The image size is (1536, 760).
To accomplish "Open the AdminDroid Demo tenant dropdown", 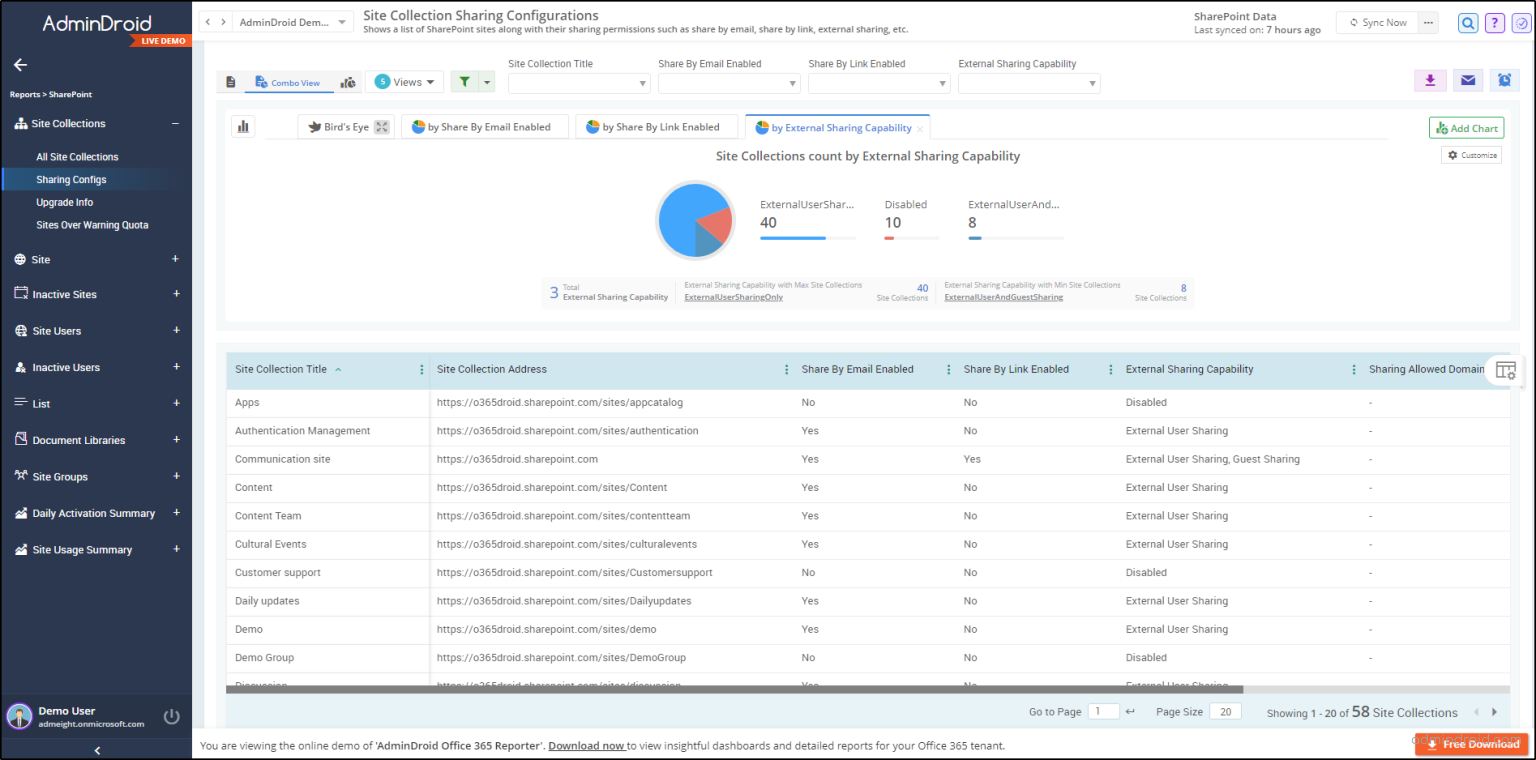I will click(x=293, y=22).
